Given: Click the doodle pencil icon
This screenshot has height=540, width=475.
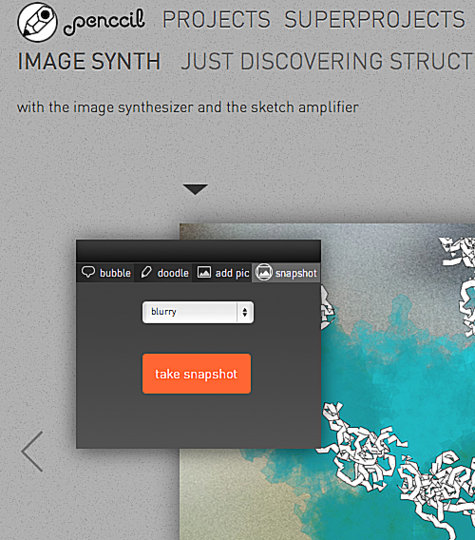Looking at the screenshot, I should [x=146, y=272].
